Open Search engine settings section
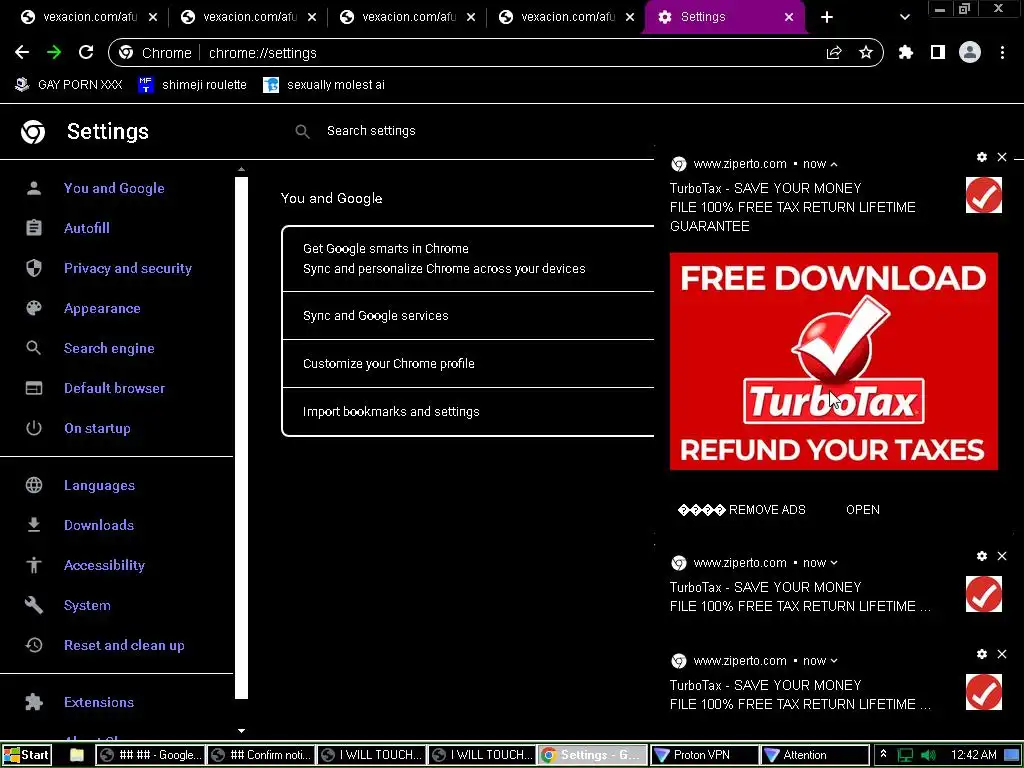Viewport: 1024px width, 768px height. coord(109,348)
